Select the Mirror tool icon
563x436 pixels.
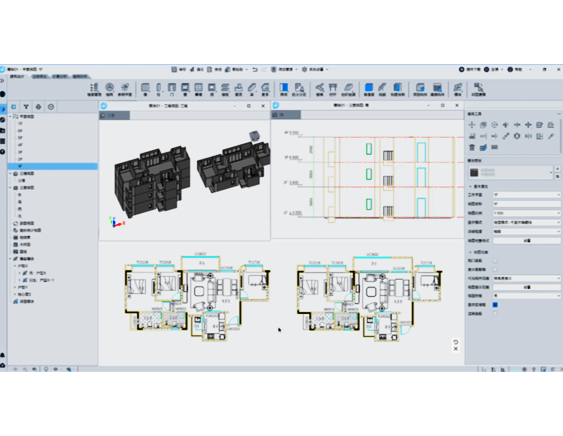pos(528,136)
